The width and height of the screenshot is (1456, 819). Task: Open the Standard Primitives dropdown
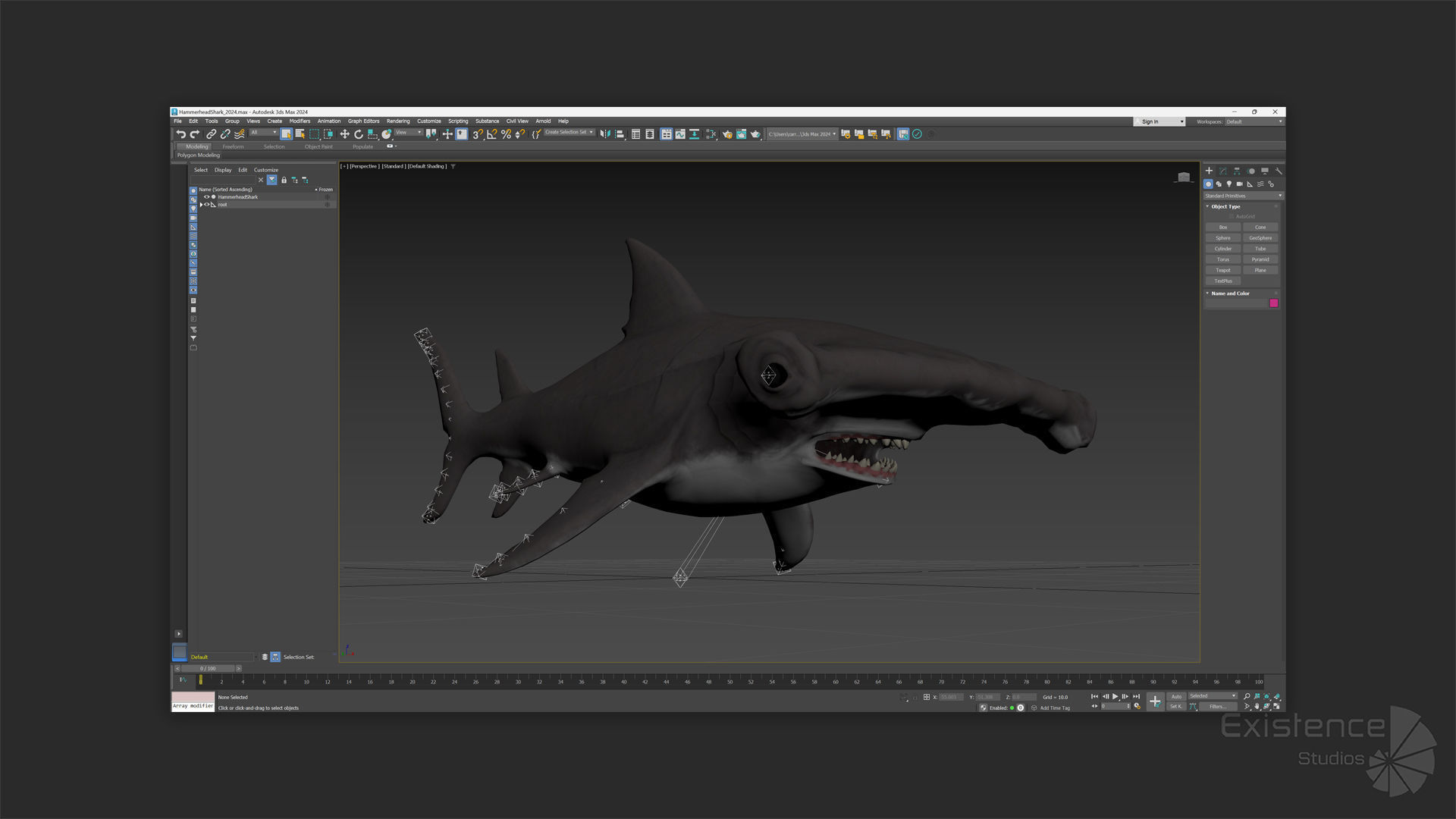(x=1244, y=196)
